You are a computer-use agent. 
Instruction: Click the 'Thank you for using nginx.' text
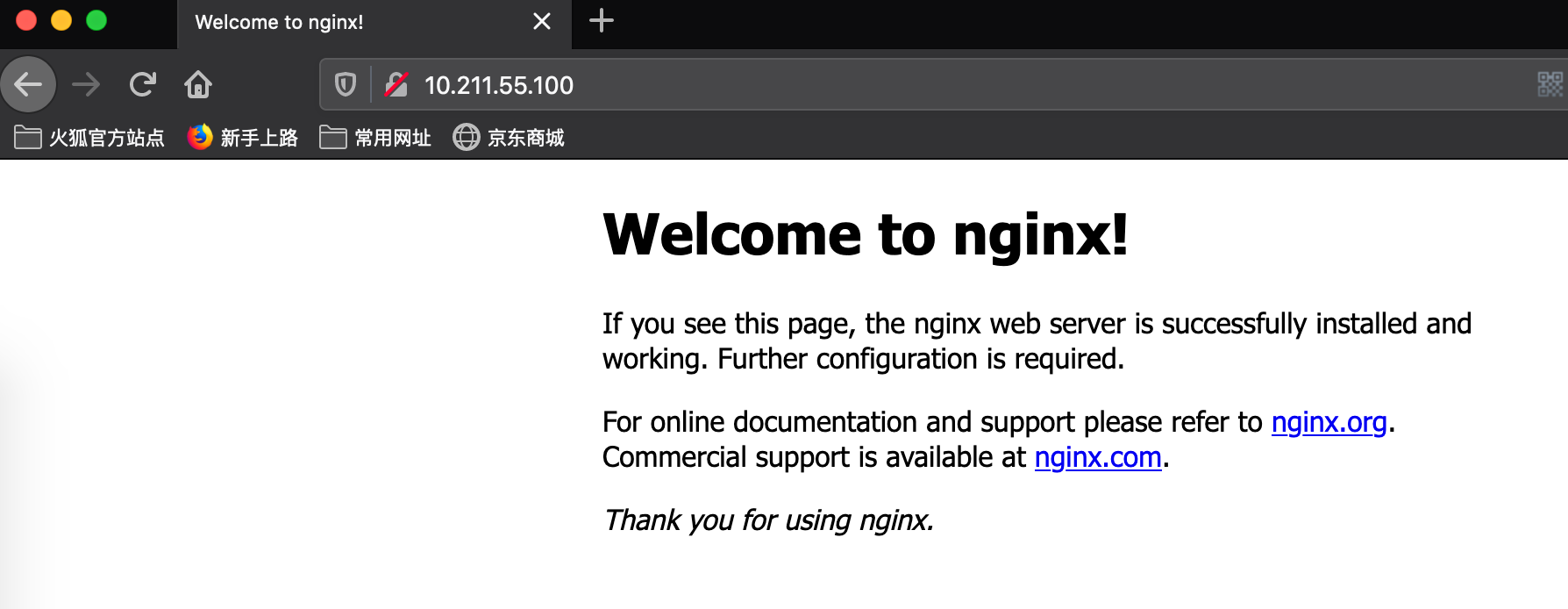pyautogui.click(x=768, y=520)
